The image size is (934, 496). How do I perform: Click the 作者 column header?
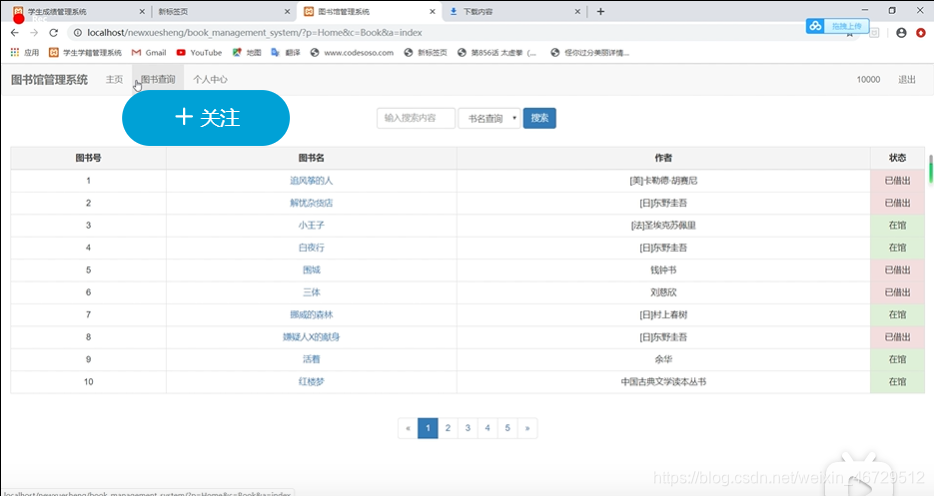(663, 158)
